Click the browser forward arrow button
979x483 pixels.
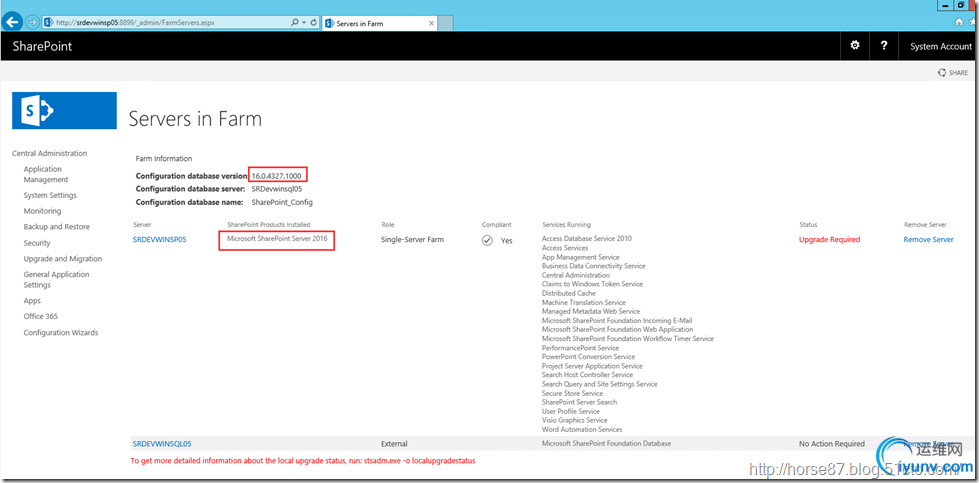point(32,23)
